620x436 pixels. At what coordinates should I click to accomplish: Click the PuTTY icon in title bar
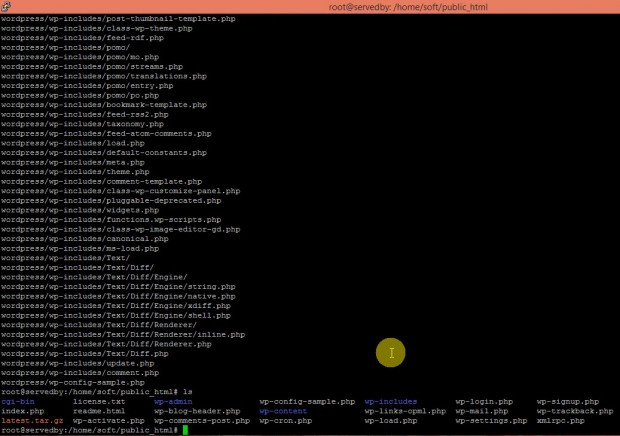7,7
